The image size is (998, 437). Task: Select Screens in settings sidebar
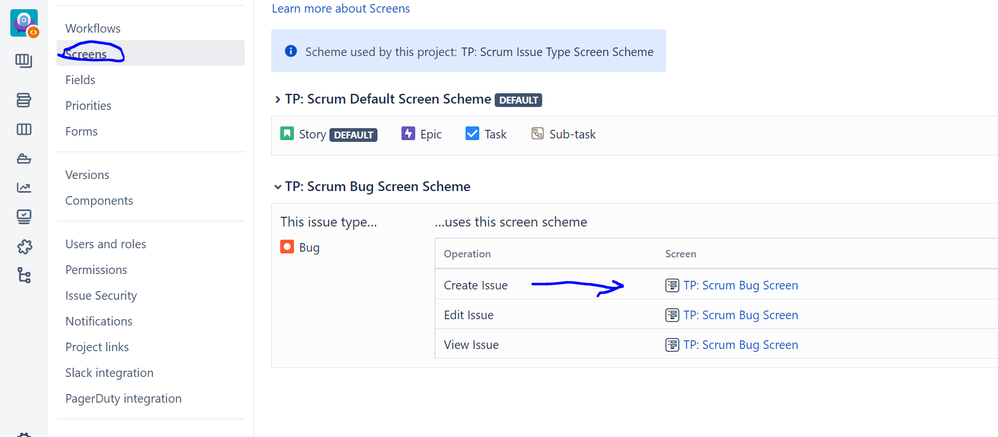tap(151, 53)
